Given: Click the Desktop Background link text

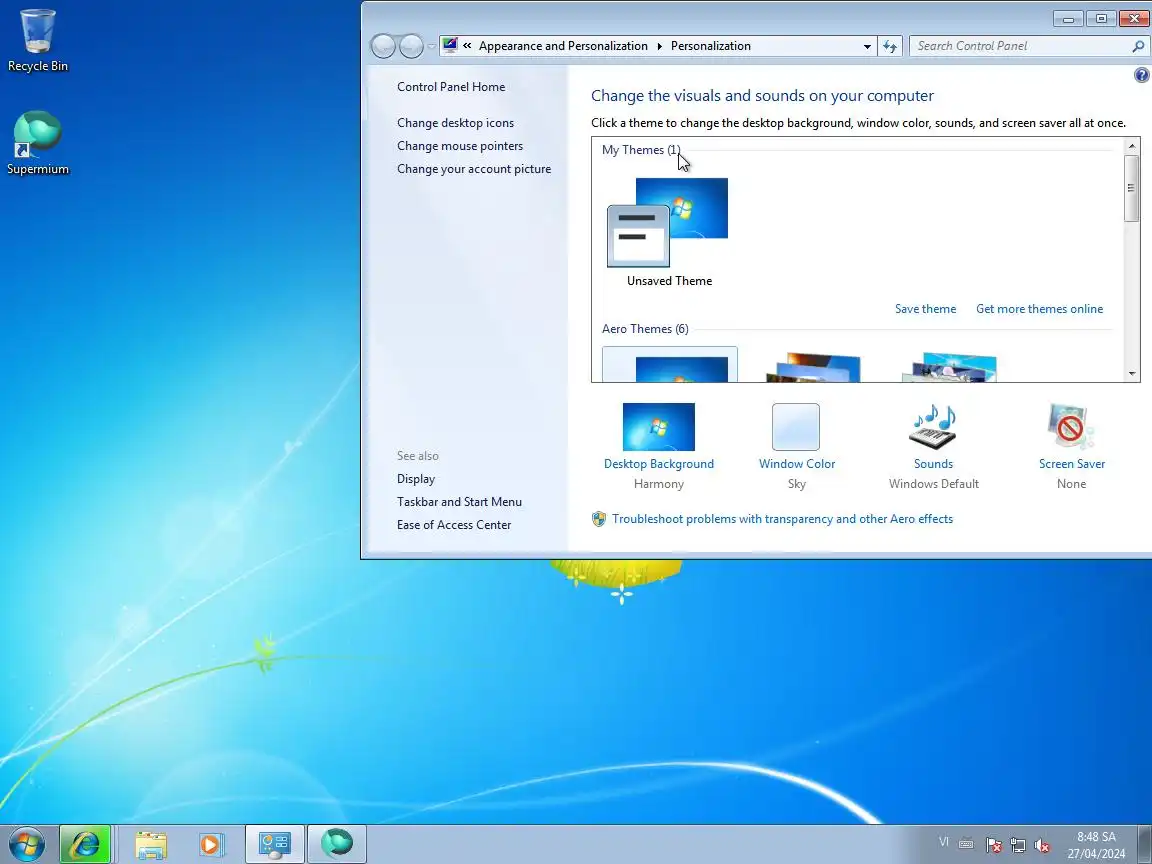Looking at the screenshot, I should (x=658, y=464).
